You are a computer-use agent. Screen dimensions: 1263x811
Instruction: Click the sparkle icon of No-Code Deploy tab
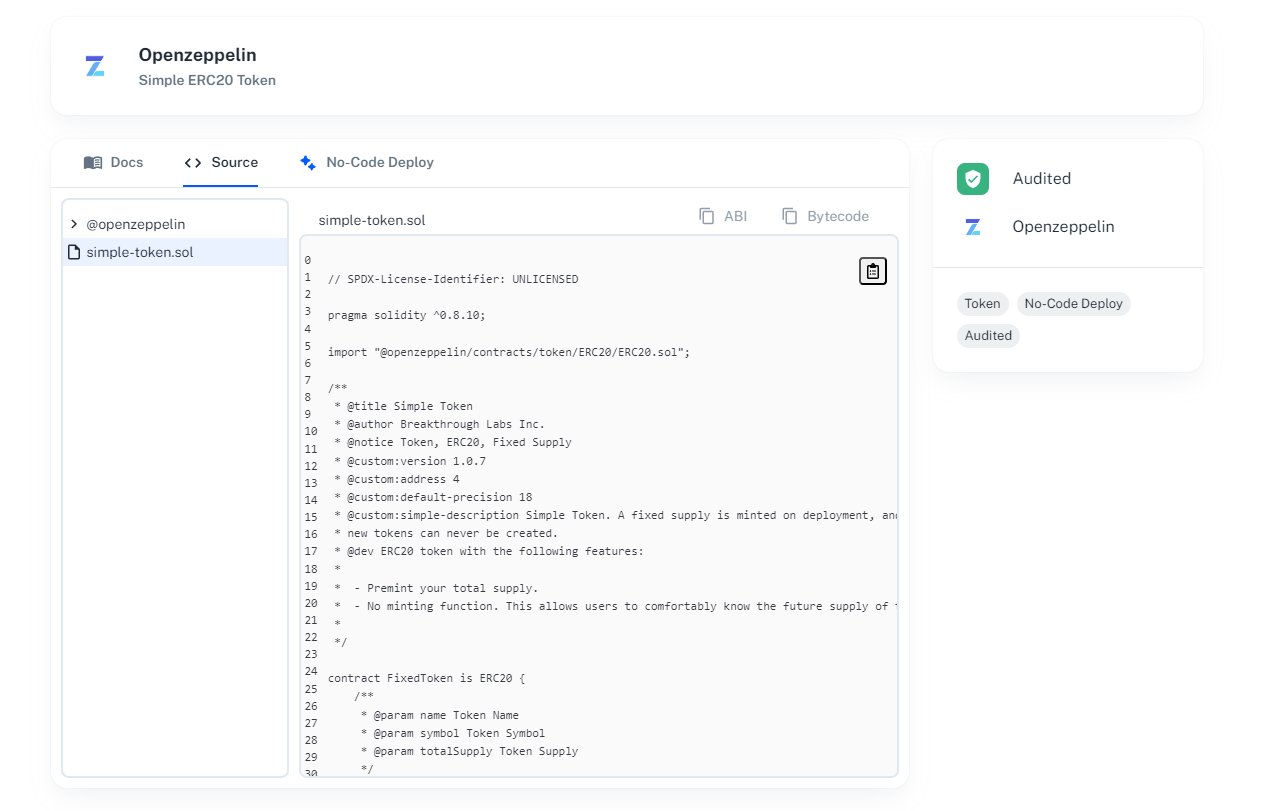click(x=308, y=162)
